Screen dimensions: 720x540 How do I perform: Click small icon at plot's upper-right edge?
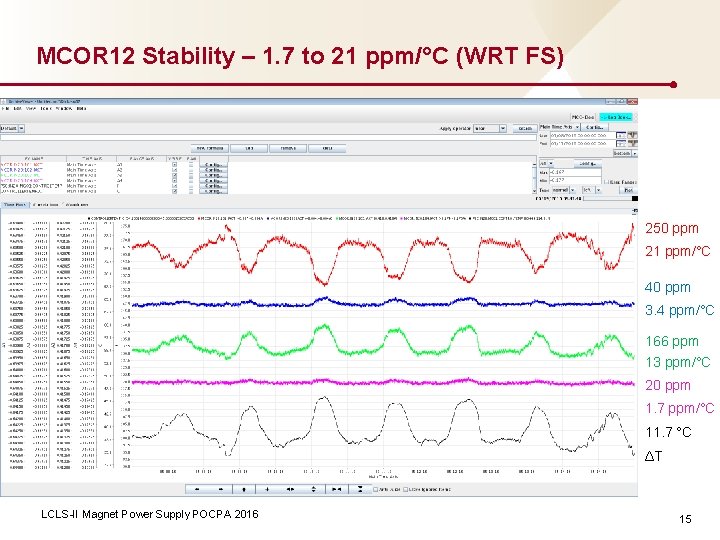[635, 211]
